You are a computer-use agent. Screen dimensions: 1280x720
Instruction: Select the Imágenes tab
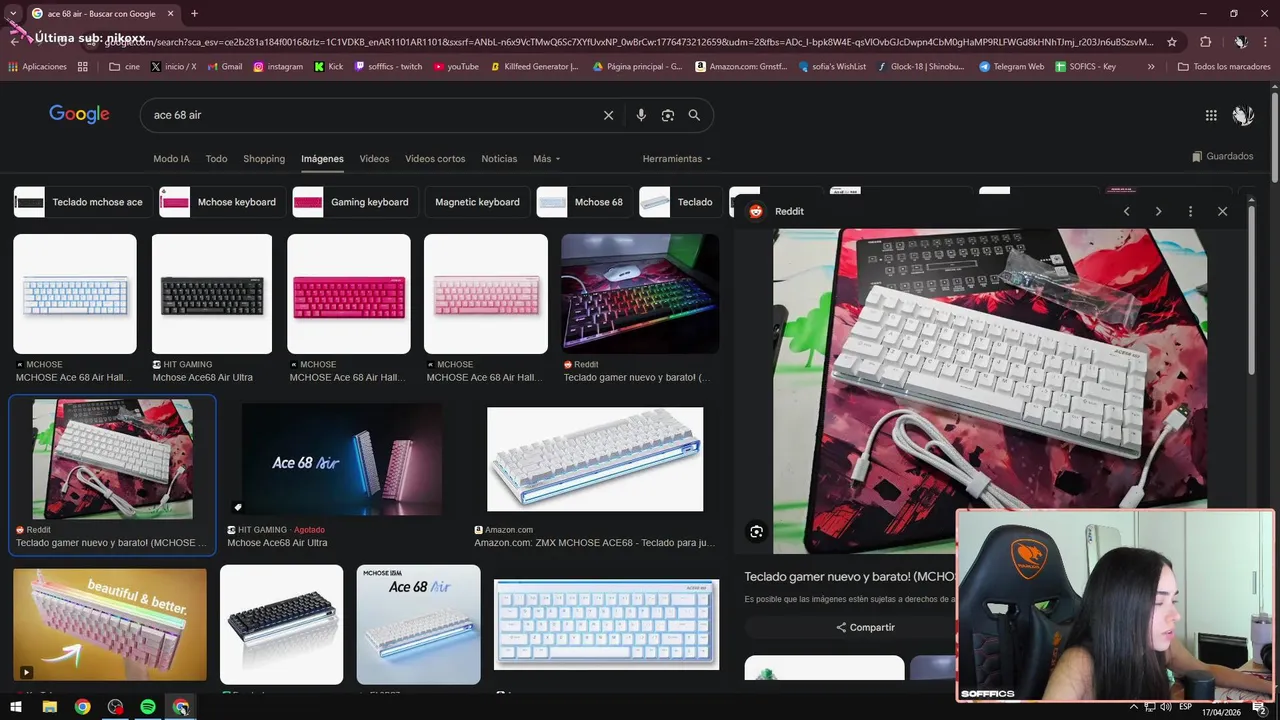coord(322,159)
